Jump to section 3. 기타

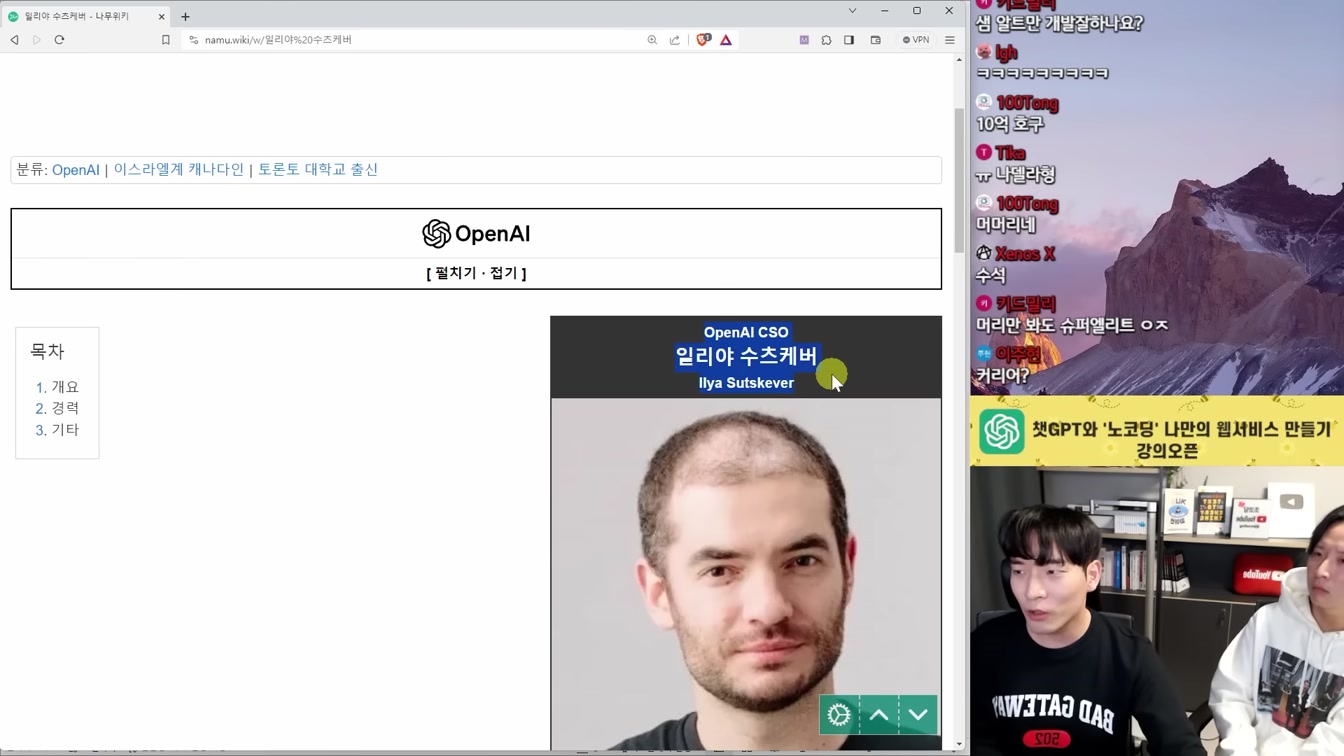(x=57, y=430)
